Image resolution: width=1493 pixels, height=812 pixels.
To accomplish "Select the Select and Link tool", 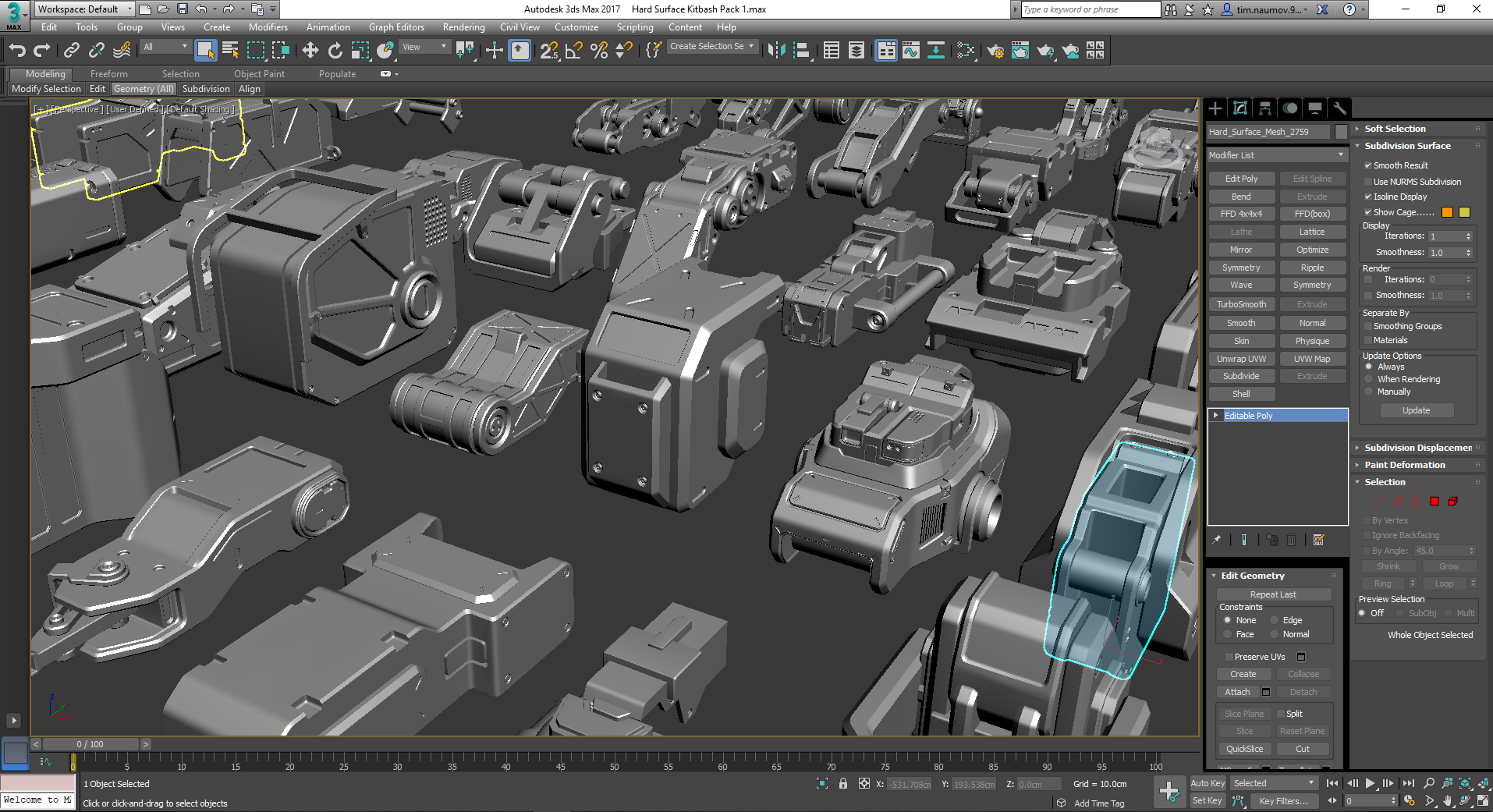I will click(x=71, y=51).
